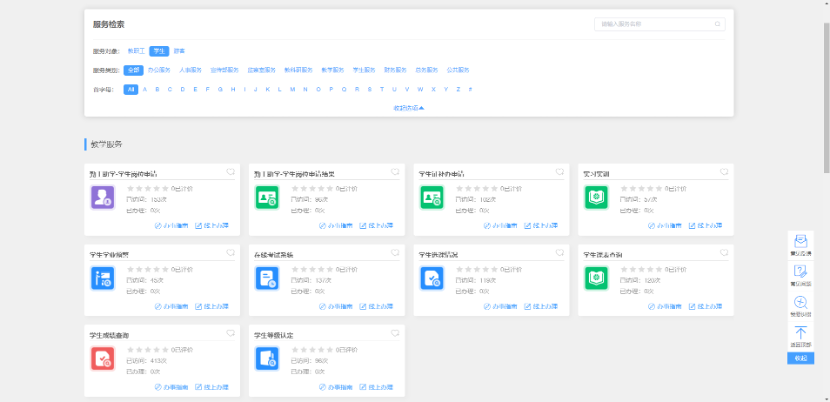Collapse the side toolbar with the 收起 button
Image resolution: width=830 pixels, height=402 pixels.
(x=800, y=358)
